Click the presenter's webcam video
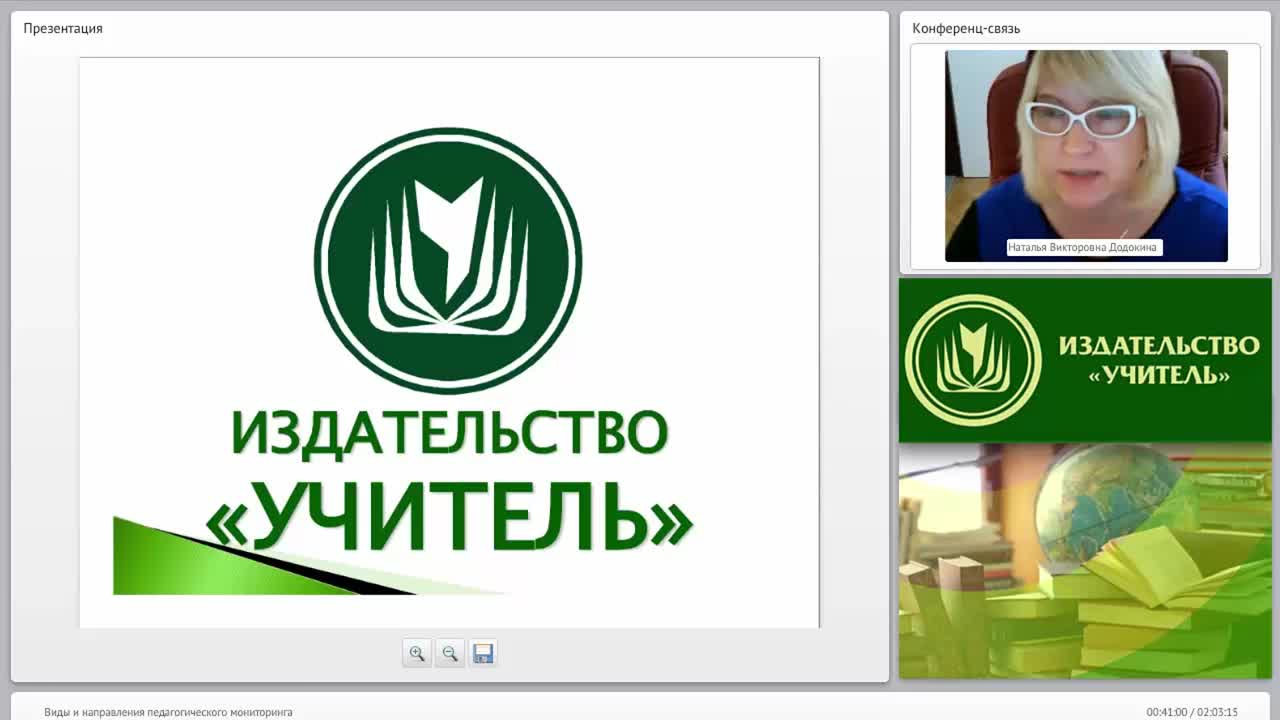Image resolution: width=1280 pixels, height=720 pixels. click(1086, 156)
